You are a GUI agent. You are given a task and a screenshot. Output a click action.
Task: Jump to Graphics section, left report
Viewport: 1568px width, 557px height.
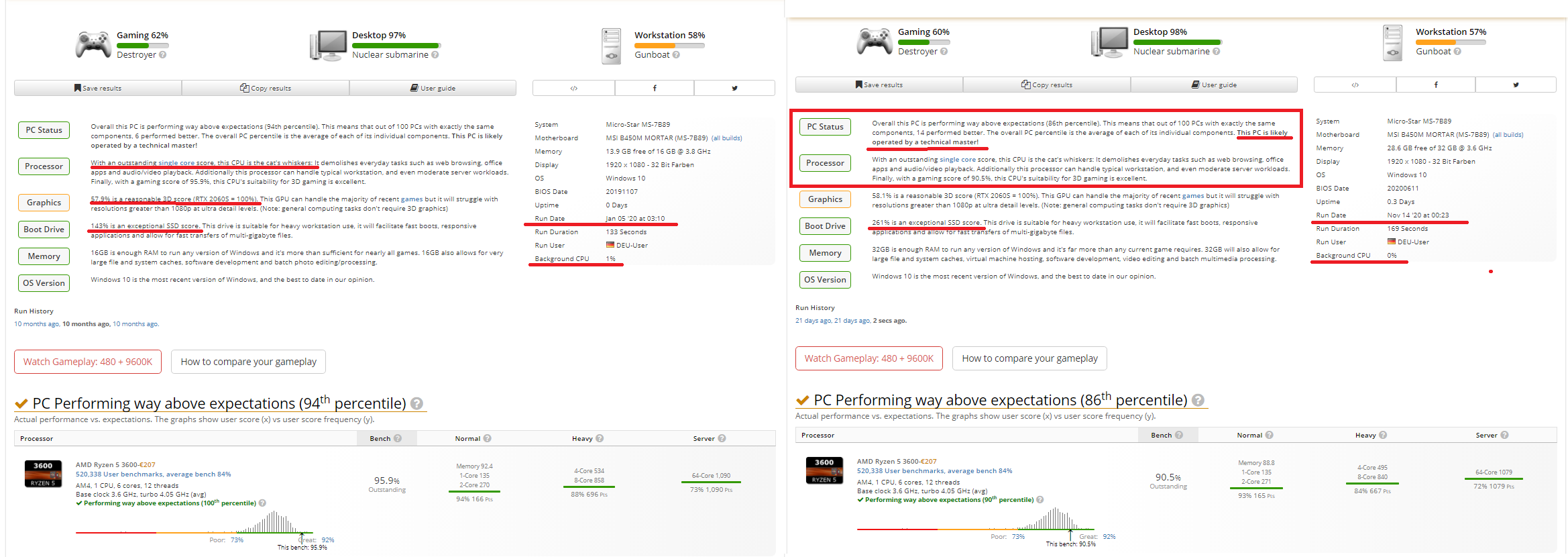click(44, 203)
